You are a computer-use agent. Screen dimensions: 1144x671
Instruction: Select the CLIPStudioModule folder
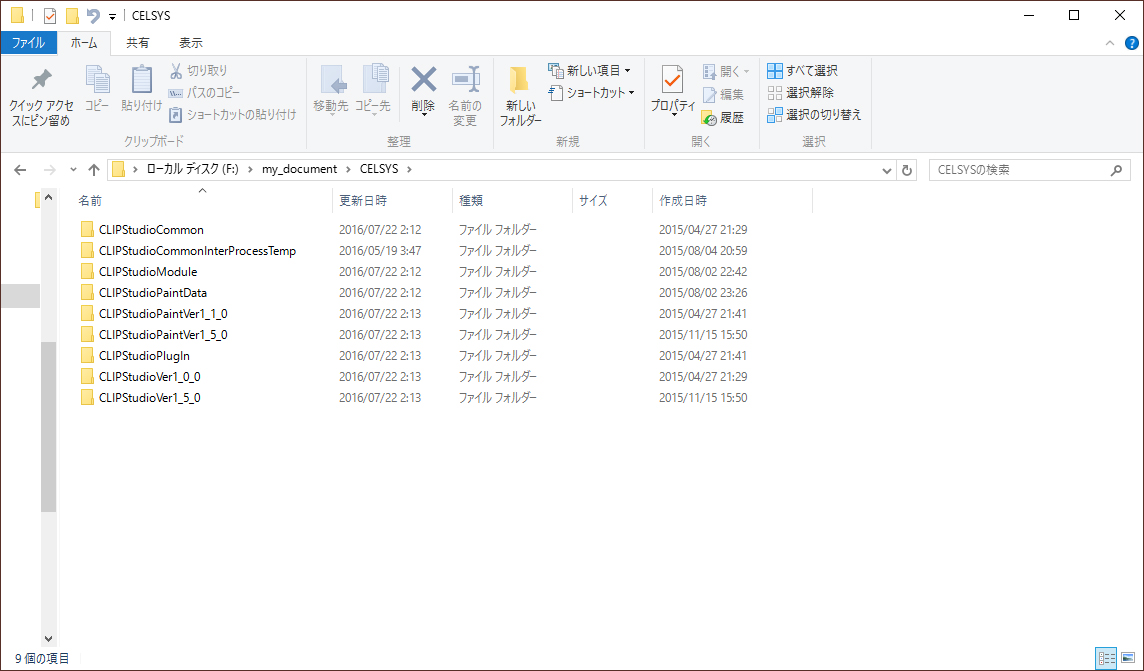(x=139, y=272)
